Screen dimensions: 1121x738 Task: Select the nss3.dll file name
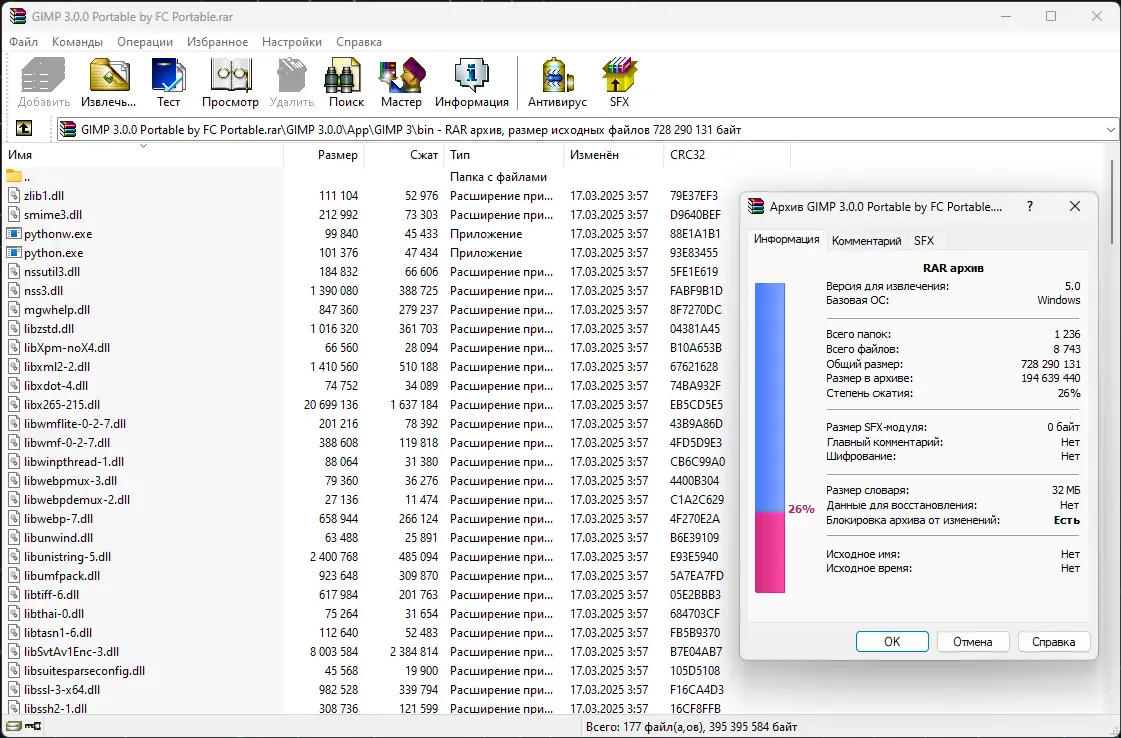click(x=43, y=290)
